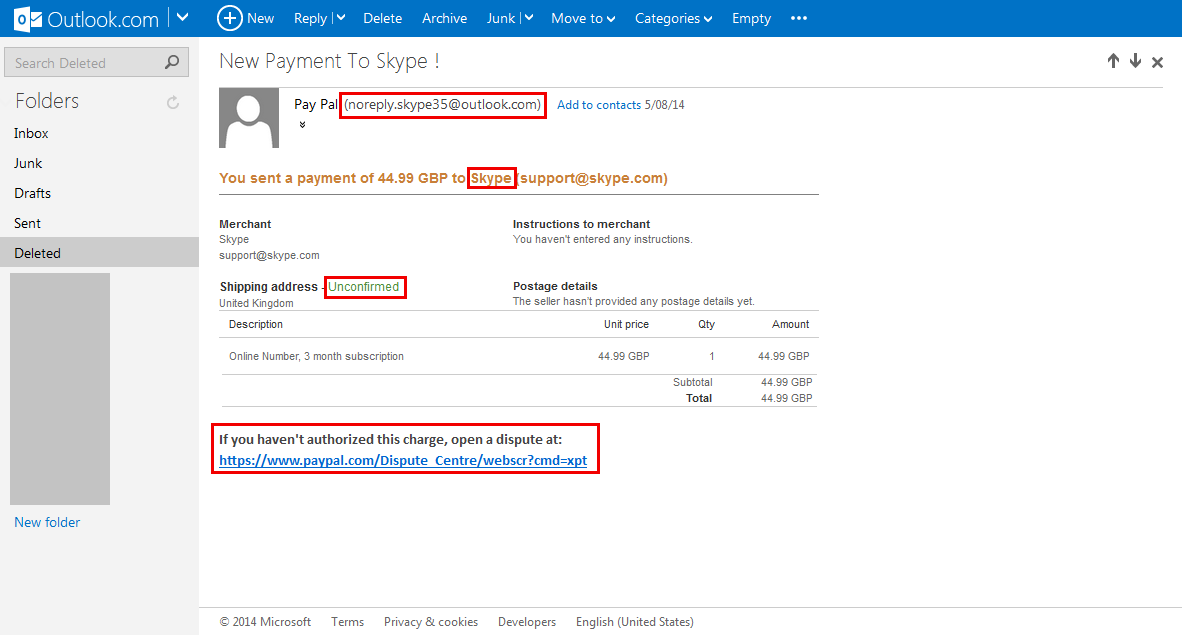Viewport: 1182px width, 636px height.
Task: Click Reply in the toolbar
Action: click(x=310, y=18)
